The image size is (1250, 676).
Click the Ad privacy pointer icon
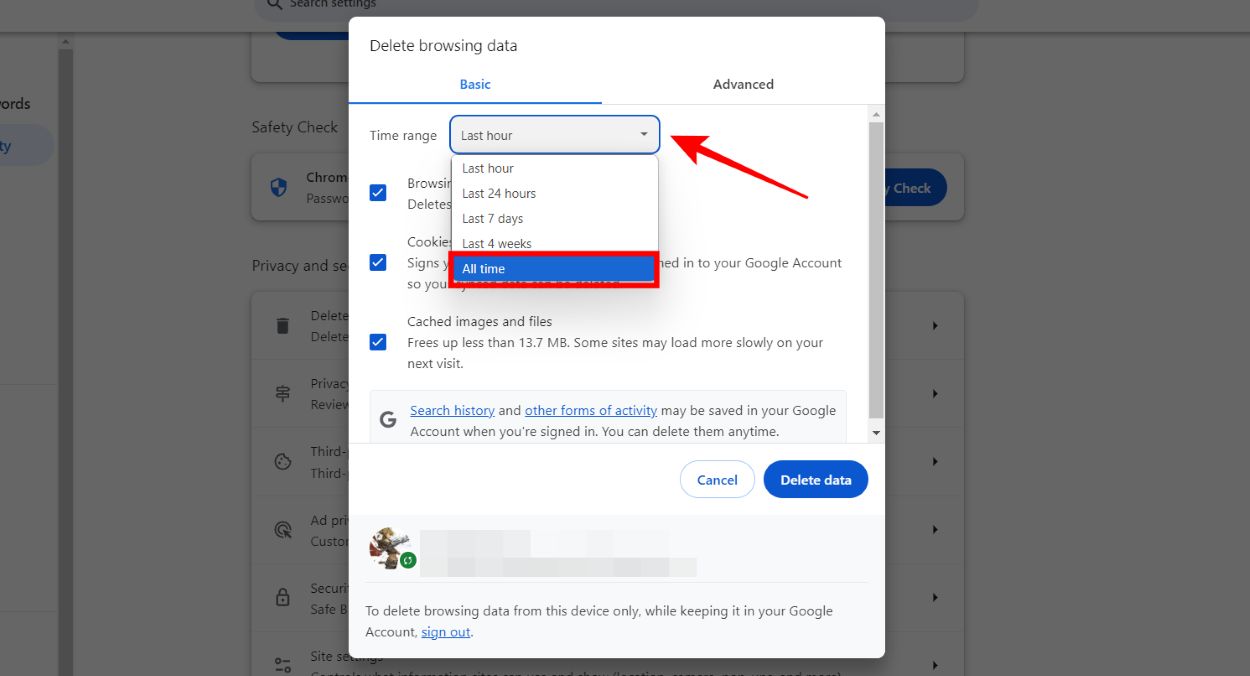pyautogui.click(x=281, y=529)
